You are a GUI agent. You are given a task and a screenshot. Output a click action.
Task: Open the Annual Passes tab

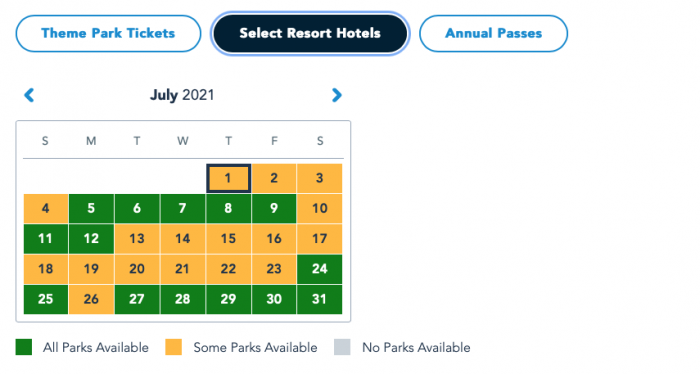click(493, 33)
